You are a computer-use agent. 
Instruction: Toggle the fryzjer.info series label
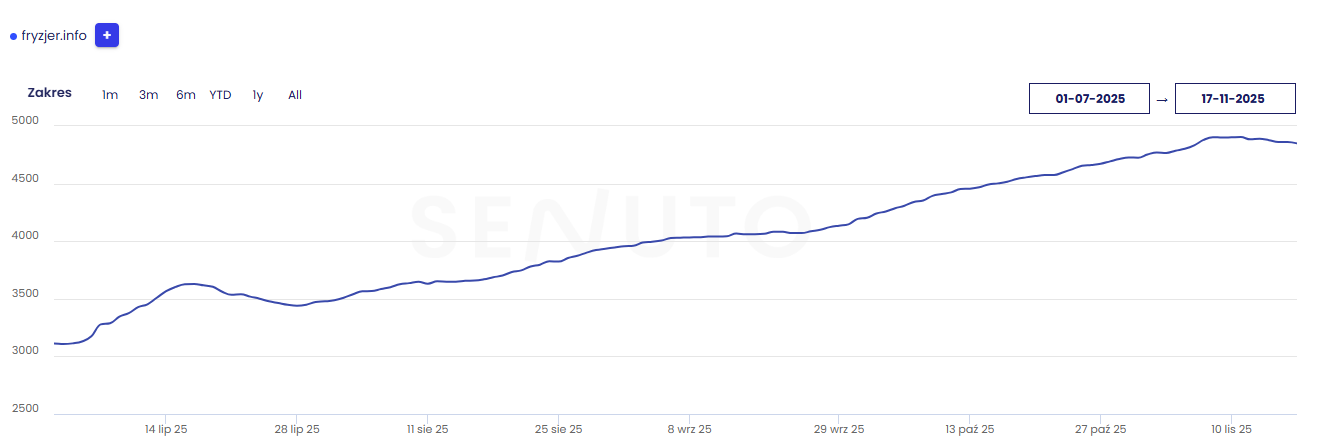coord(54,36)
